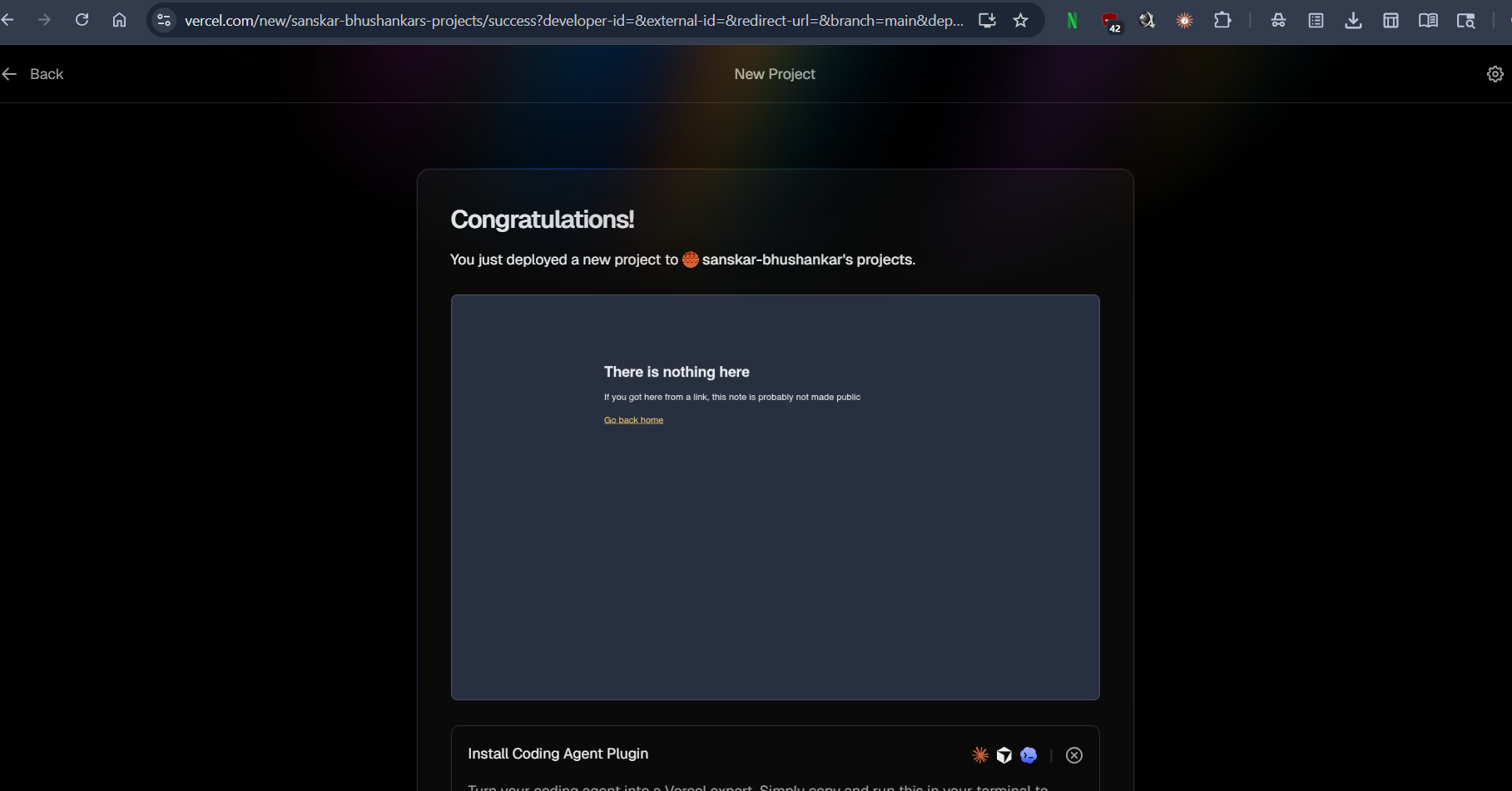Open the browser home page
Screen dimensions: 1512x791
[120, 20]
